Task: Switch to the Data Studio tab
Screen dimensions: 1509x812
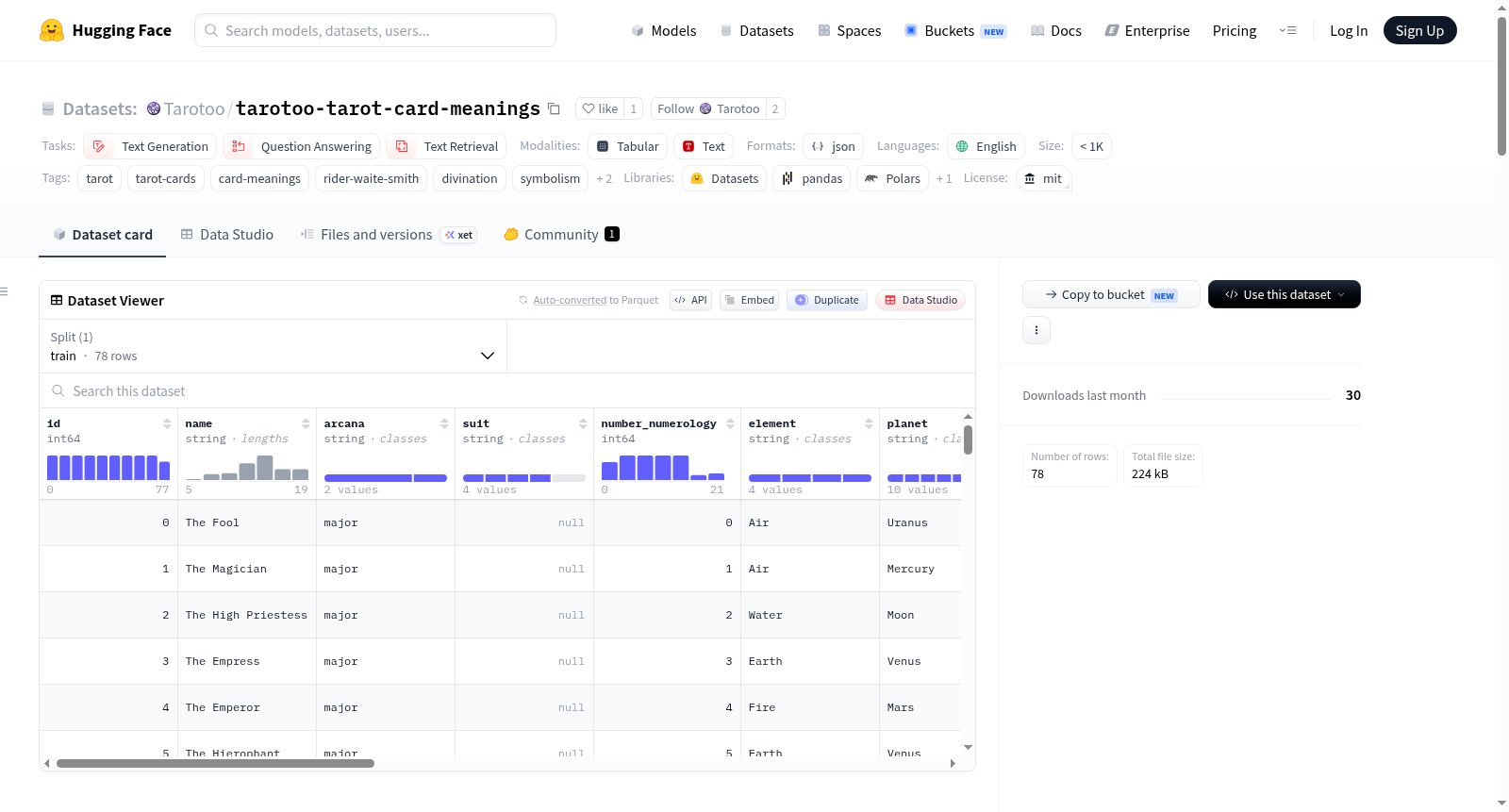Action: pyautogui.click(x=227, y=235)
